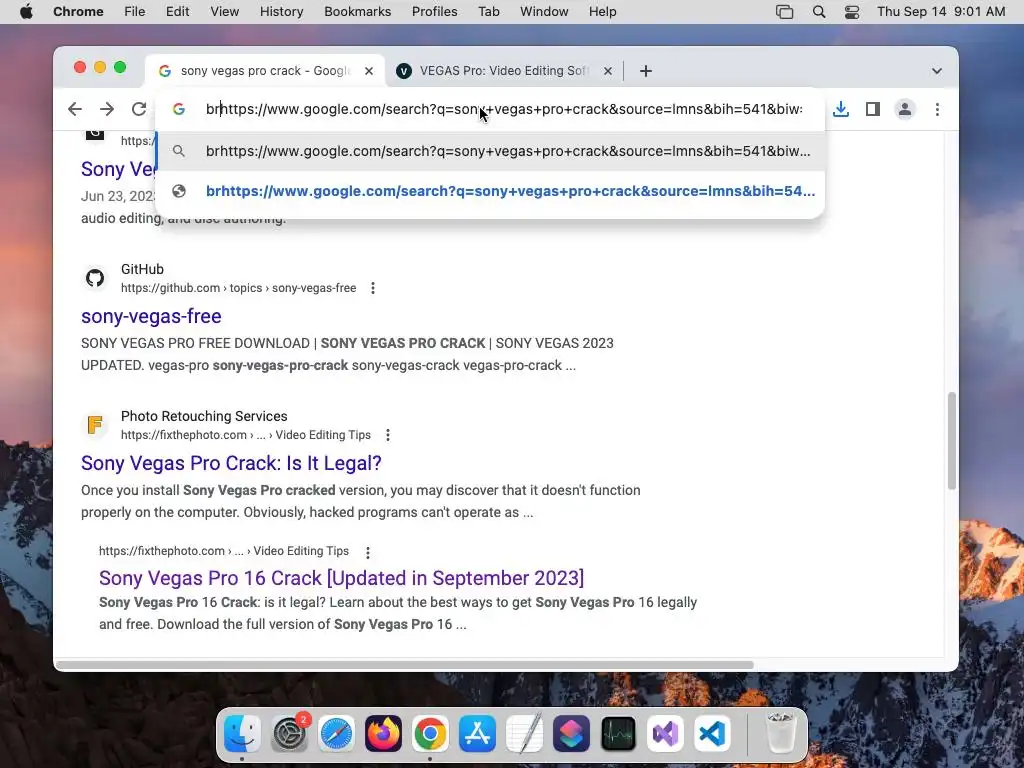Go forward with the forward arrow
This screenshot has height=768, width=1024.
pos(107,109)
